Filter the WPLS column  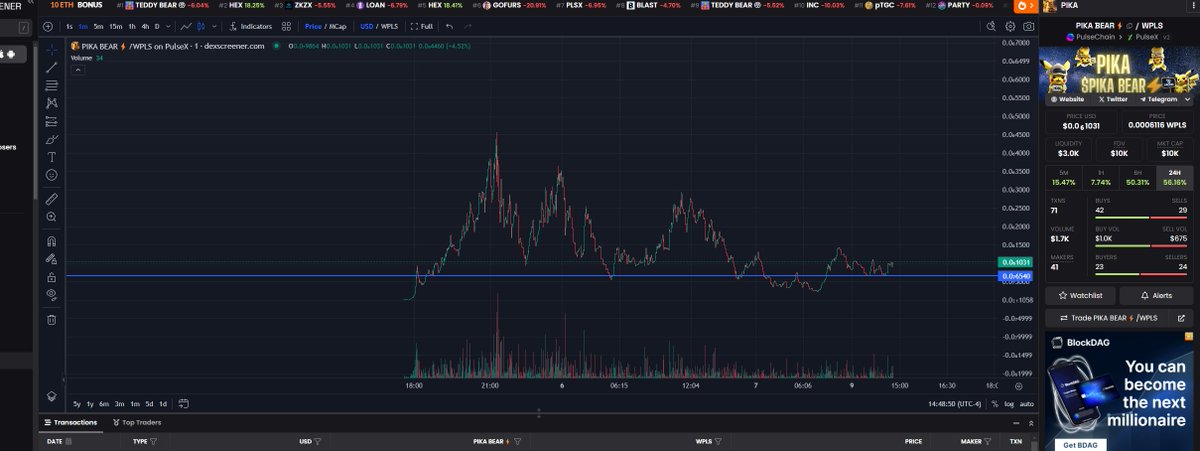(720, 441)
